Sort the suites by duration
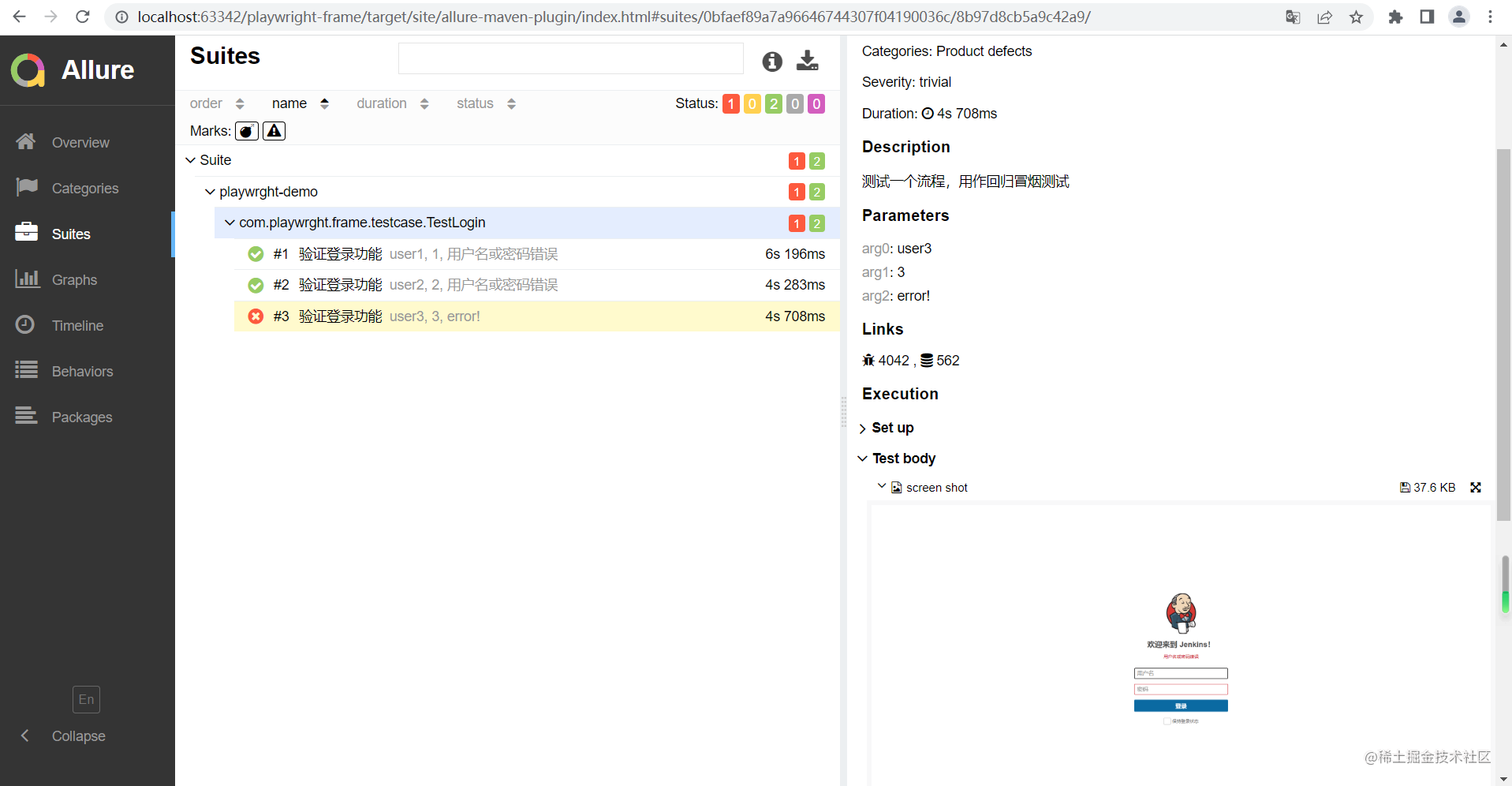This screenshot has width=1512, height=786. (x=392, y=103)
